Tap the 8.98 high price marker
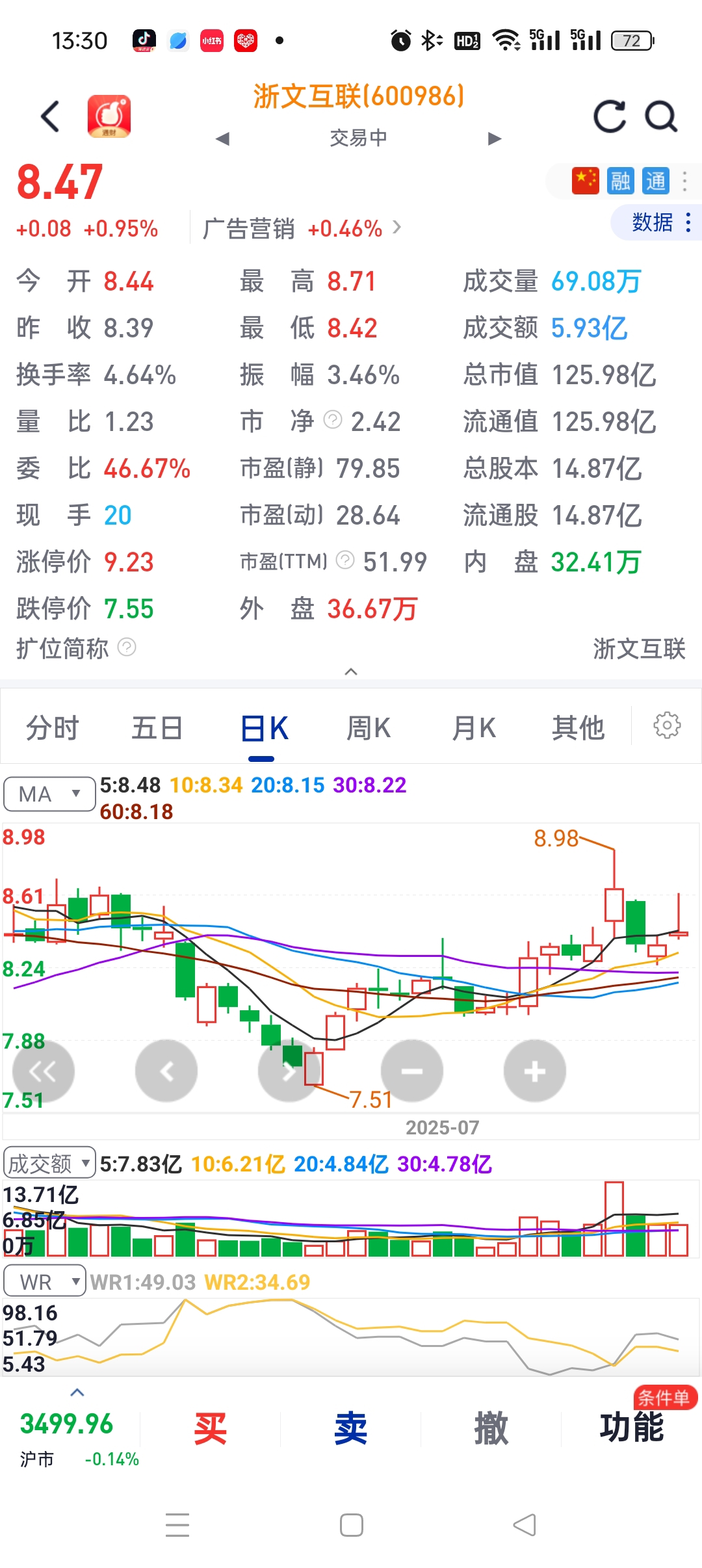 tap(556, 839)
